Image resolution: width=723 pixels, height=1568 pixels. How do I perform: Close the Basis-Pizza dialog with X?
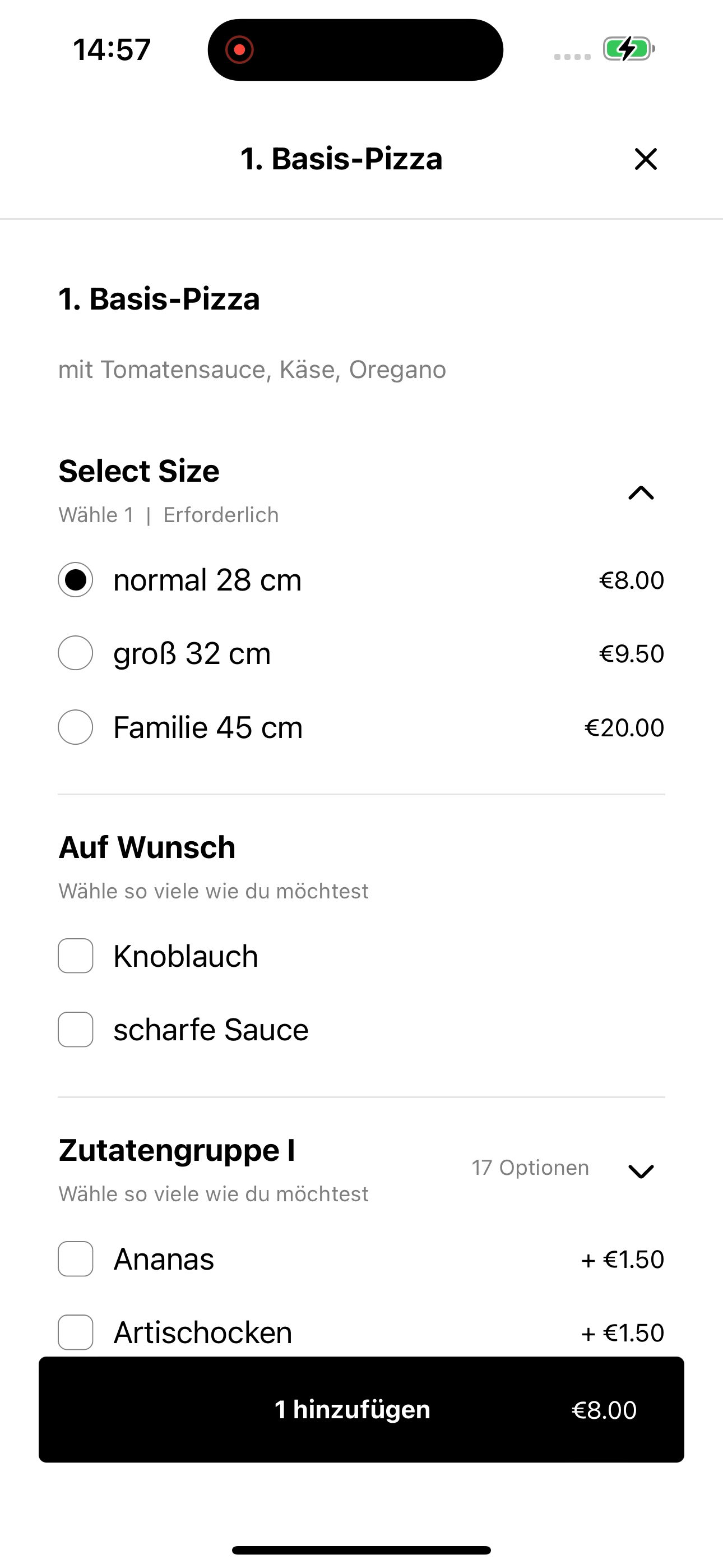646,159
